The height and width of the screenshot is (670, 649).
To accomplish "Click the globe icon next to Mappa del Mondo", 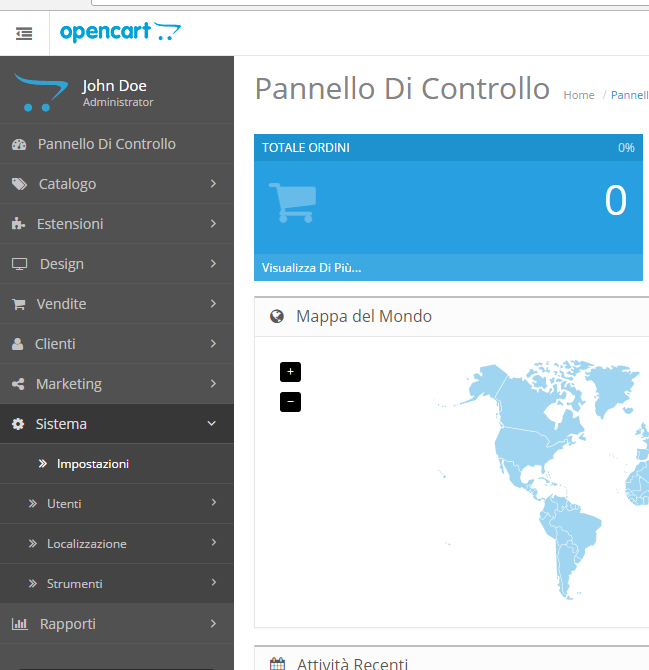I will [x=277, y=316].
